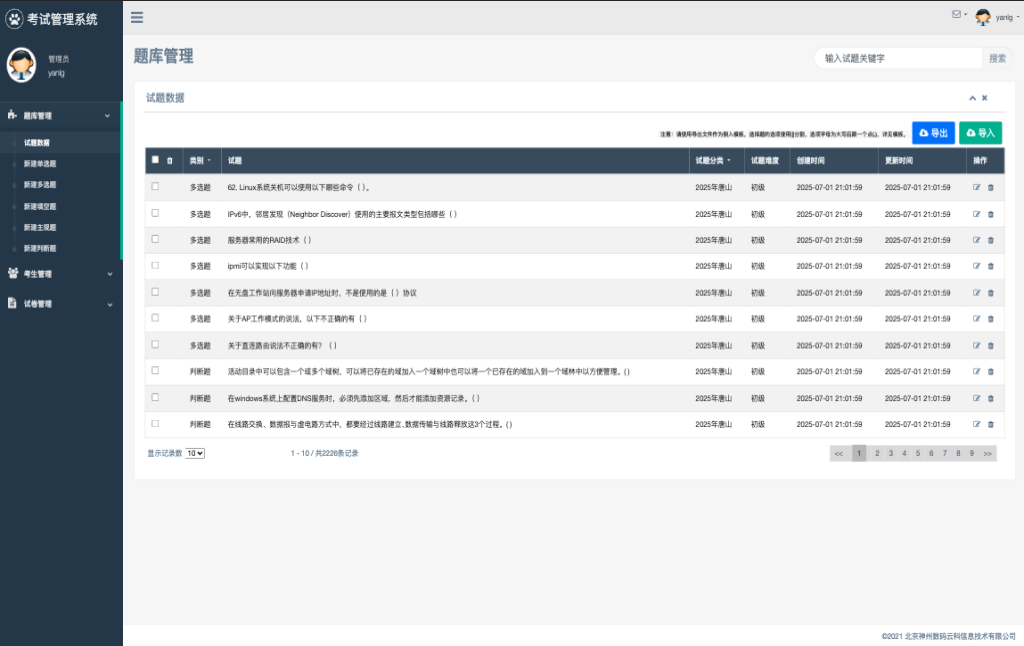Click the delete icon for the ipmi question row
Image resolution: width=1024 pixels, height=646 pixels.
[x=991, y=266]
